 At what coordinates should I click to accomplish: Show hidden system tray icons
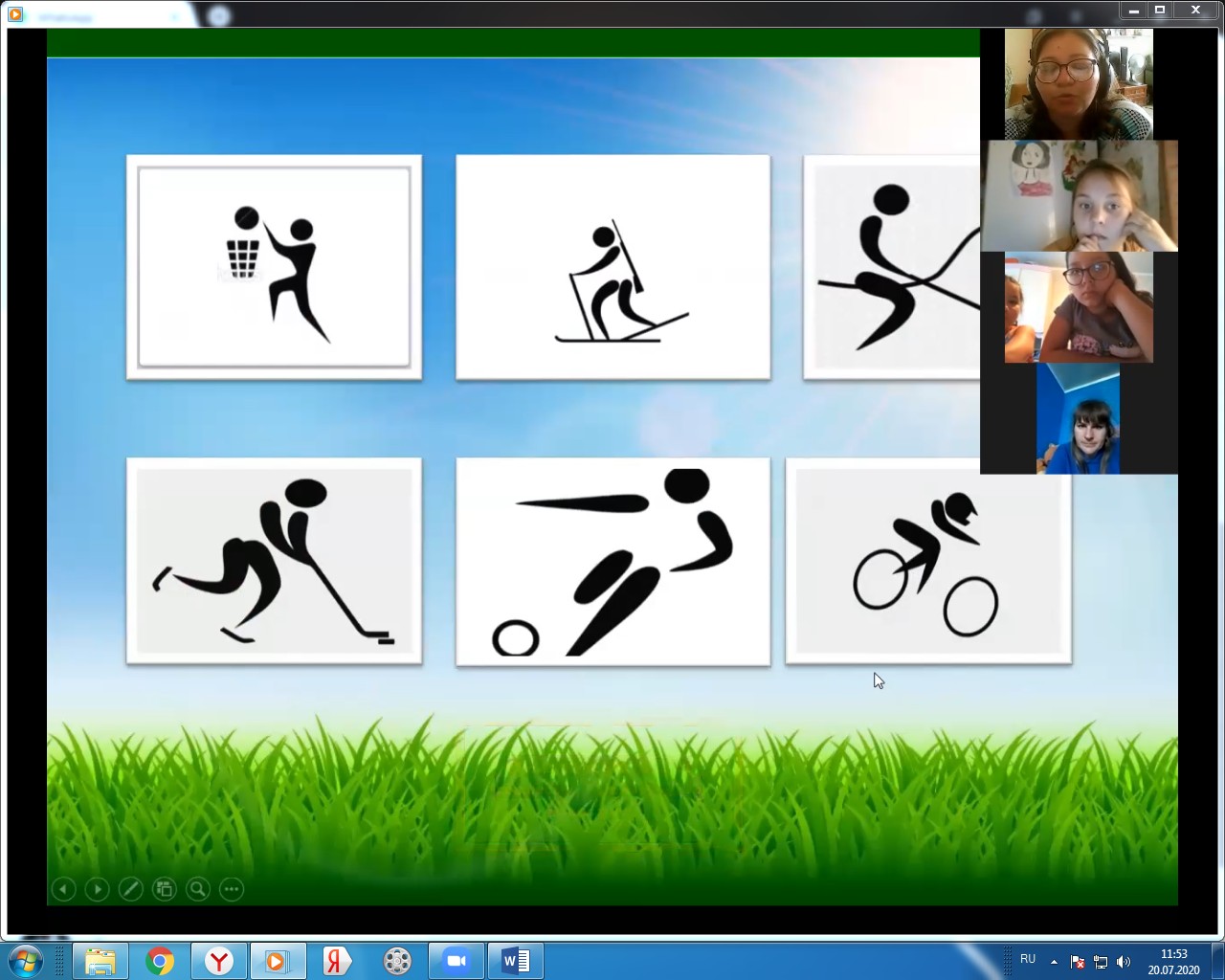tap(1054, 961)
